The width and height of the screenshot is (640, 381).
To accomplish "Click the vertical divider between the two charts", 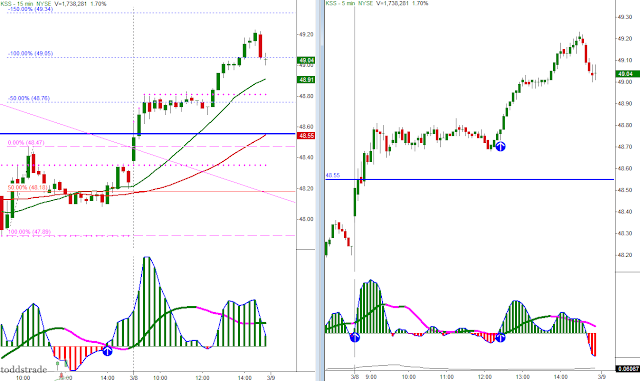I will point(320,190).
